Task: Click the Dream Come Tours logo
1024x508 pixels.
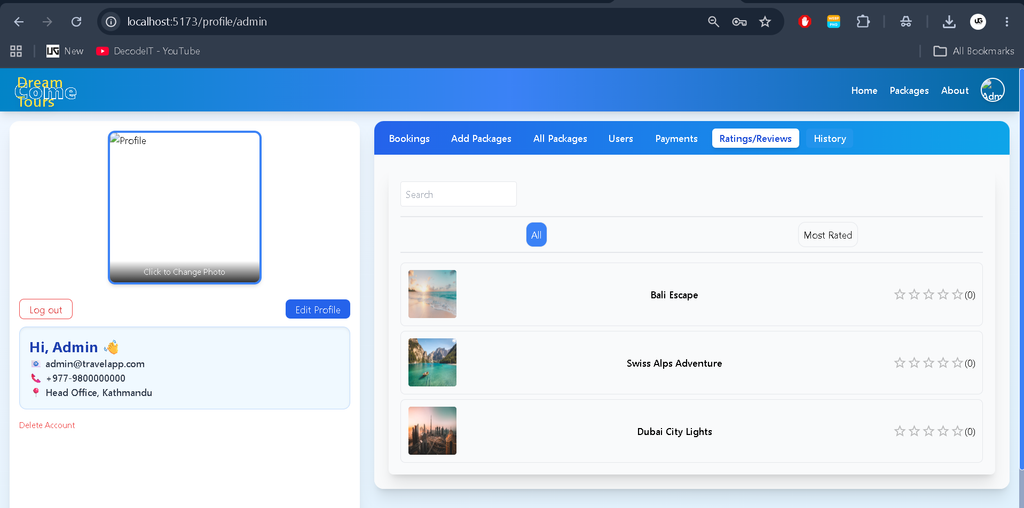Action: (x=45, y=92)
